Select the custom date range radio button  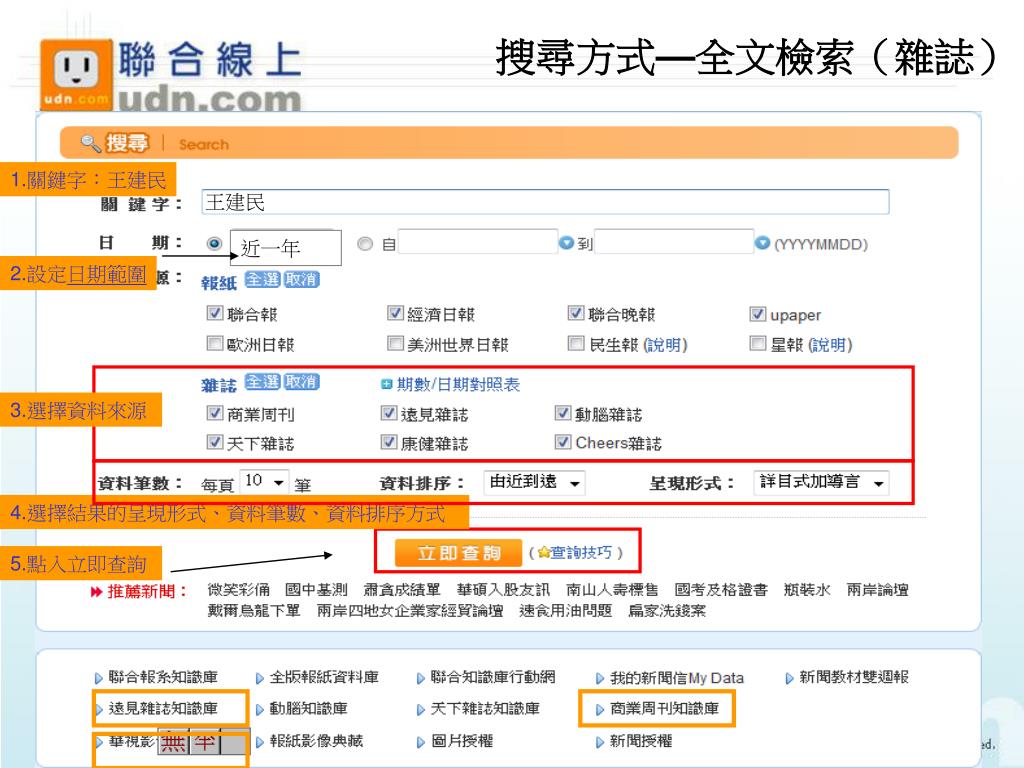365,244
